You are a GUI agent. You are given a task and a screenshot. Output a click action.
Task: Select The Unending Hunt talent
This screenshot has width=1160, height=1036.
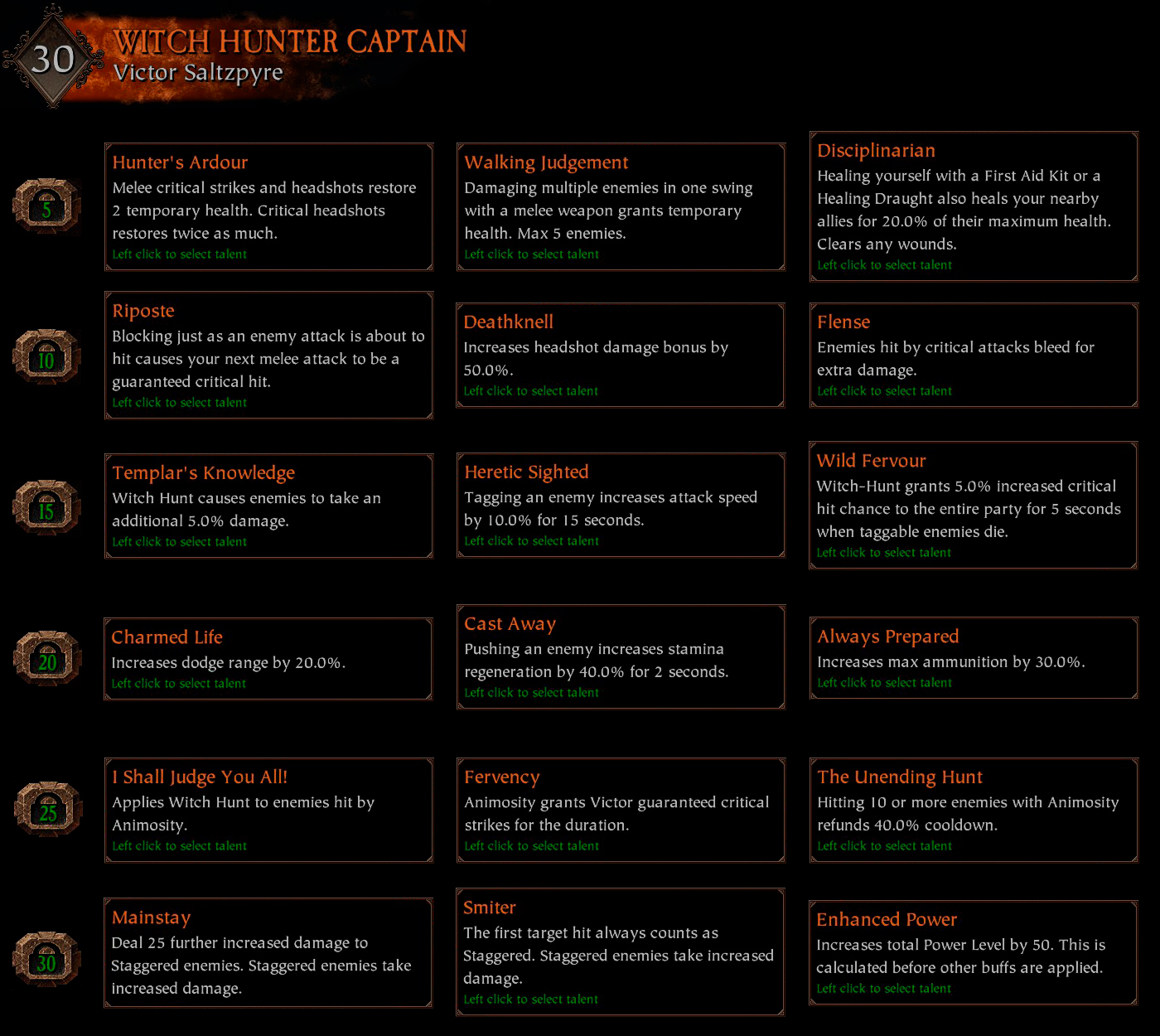coord(974,810)
